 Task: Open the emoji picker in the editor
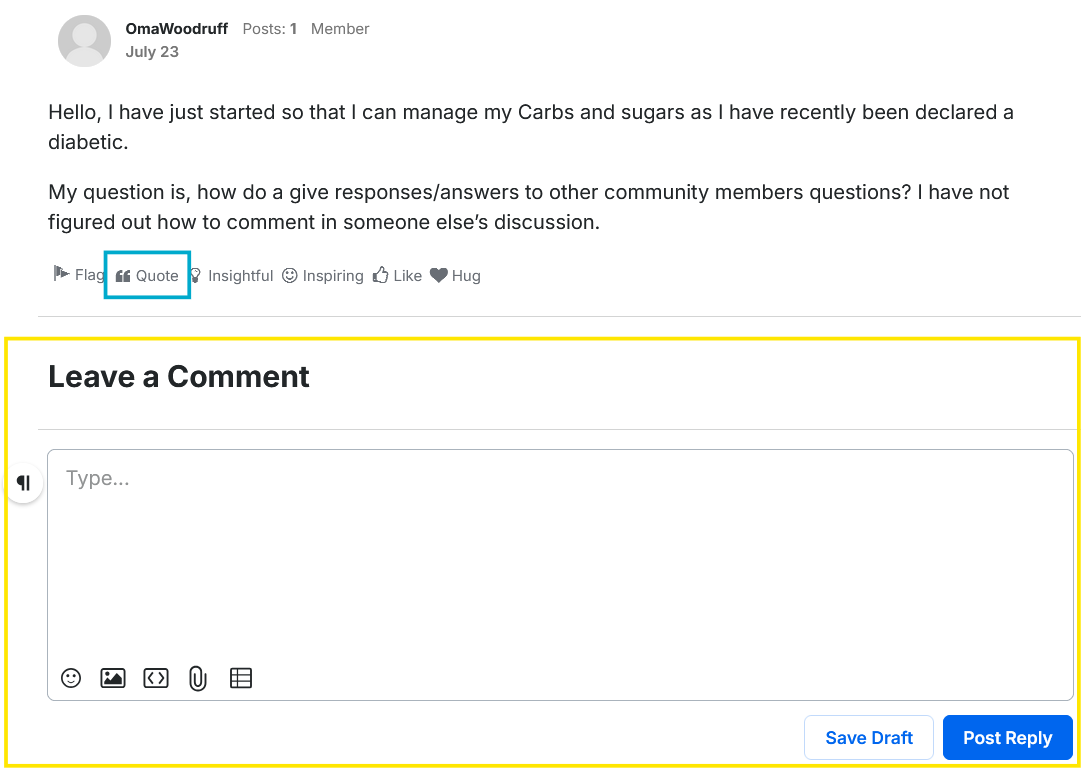tap(71, 678)
